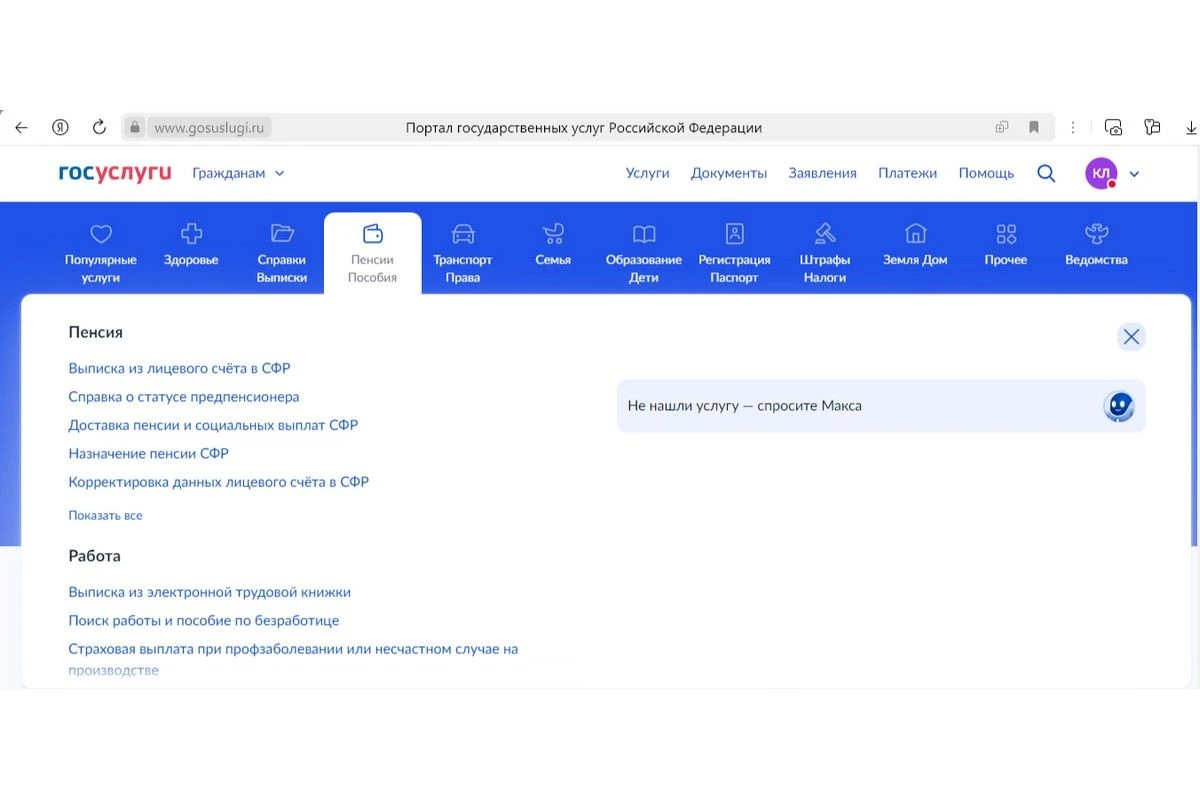
Task: Open Корректировка данных лицевого счёта в СФР
Action: [x=218, y=482]
